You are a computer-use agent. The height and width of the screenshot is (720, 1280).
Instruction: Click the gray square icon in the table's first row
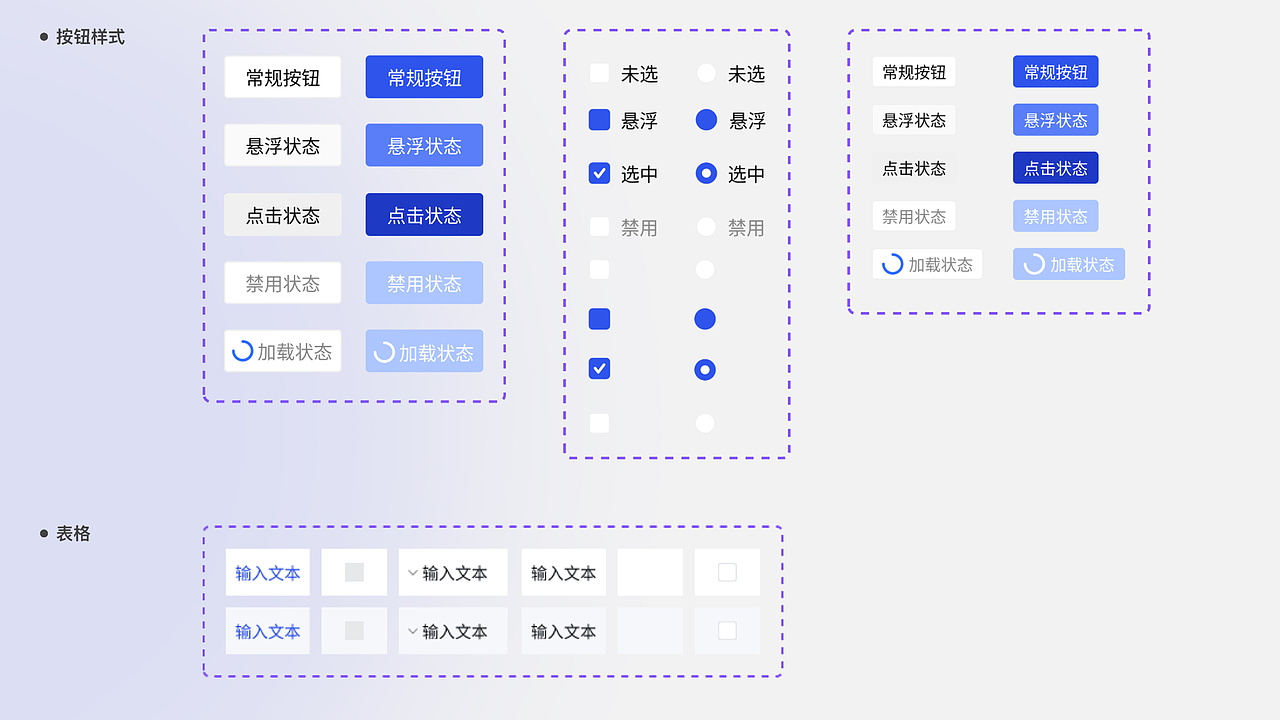pos(354,571)
